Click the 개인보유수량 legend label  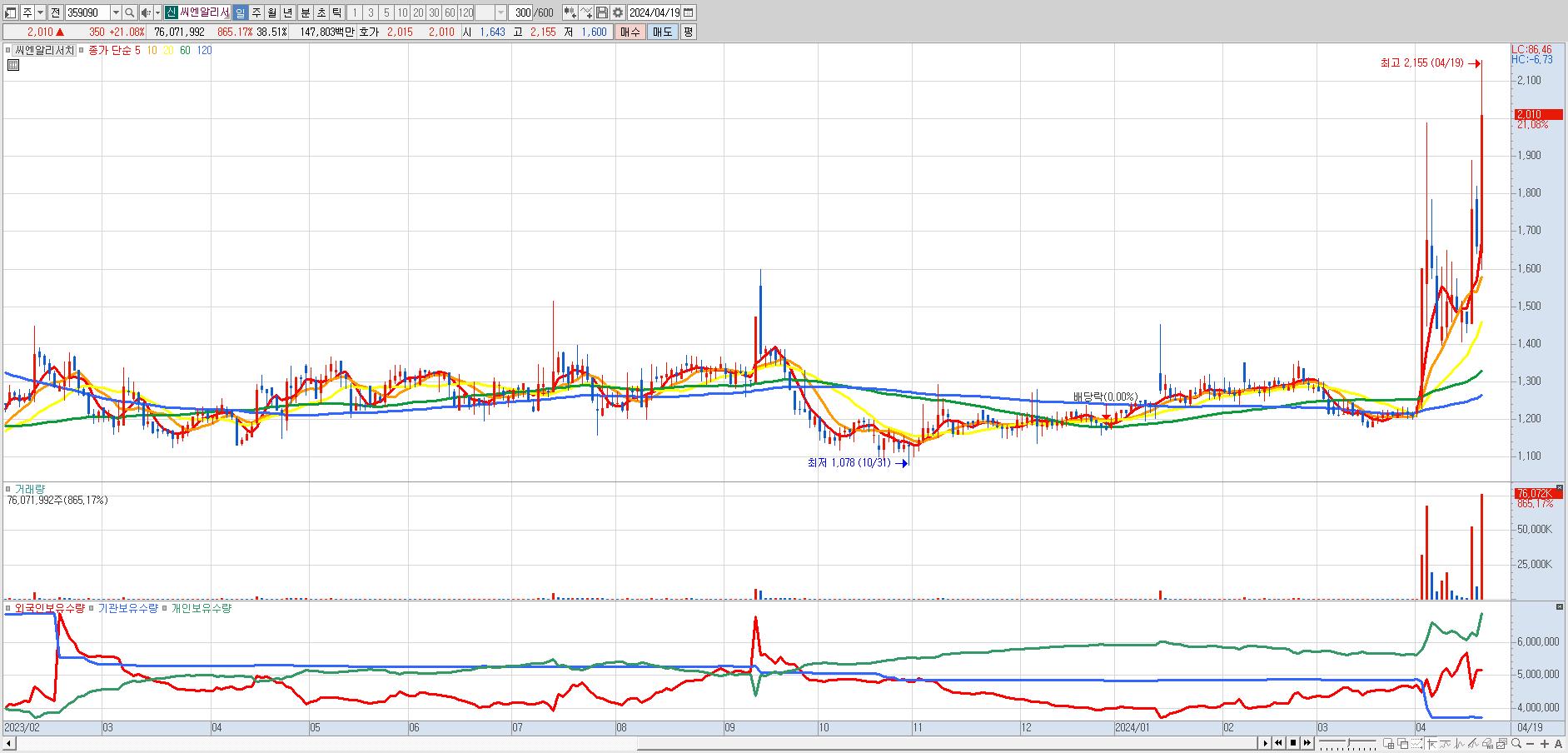point(201,608)
